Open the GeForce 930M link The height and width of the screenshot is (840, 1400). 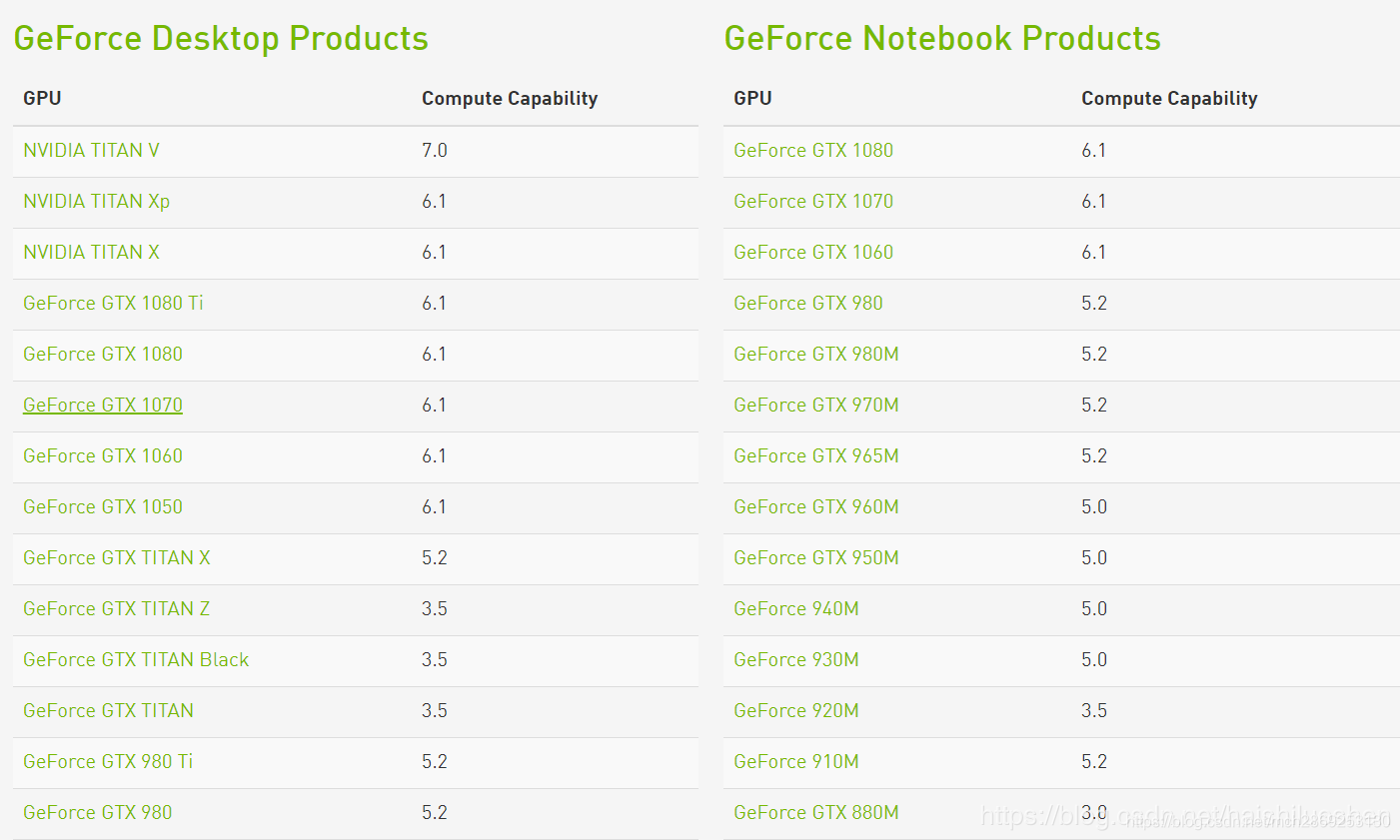796,660
